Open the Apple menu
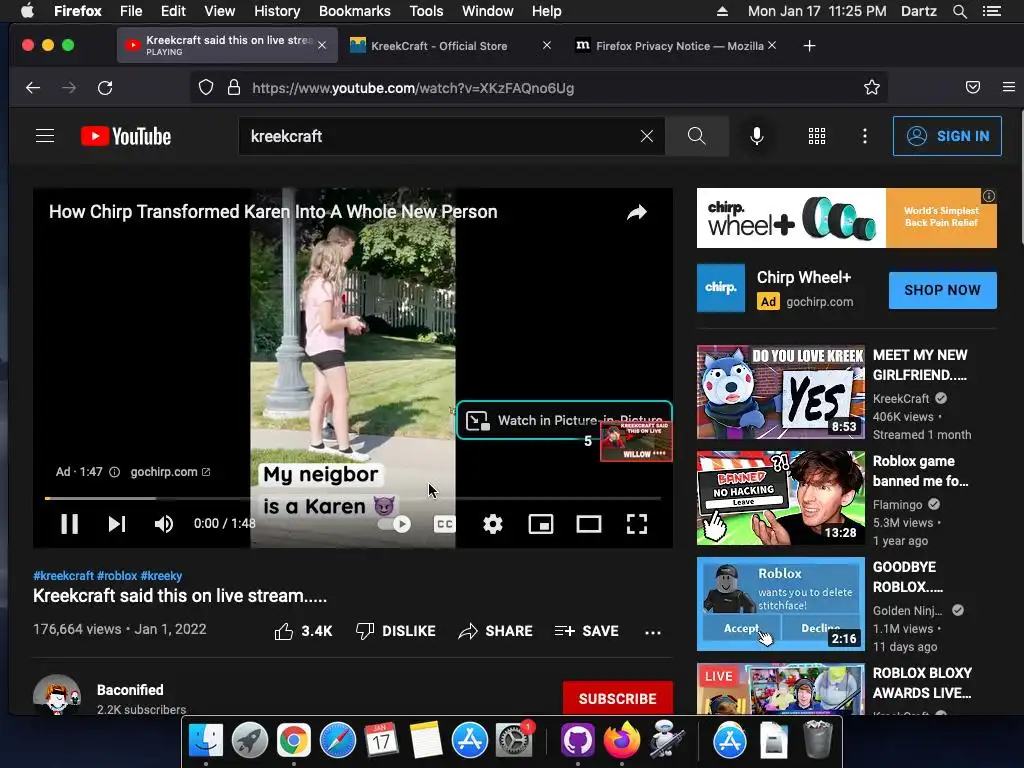This screenshot has height=768, width=1024. 27,11
